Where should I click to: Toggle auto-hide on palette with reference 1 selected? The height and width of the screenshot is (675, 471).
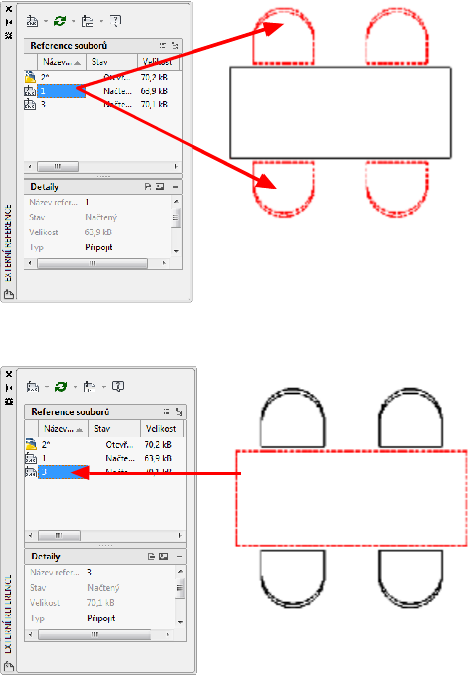9,22
